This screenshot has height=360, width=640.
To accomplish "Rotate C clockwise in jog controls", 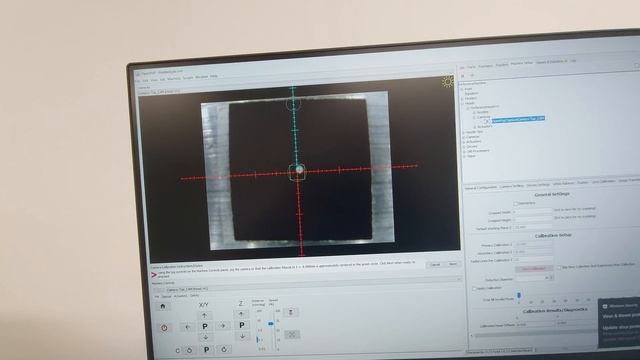I will coord(224,349).
